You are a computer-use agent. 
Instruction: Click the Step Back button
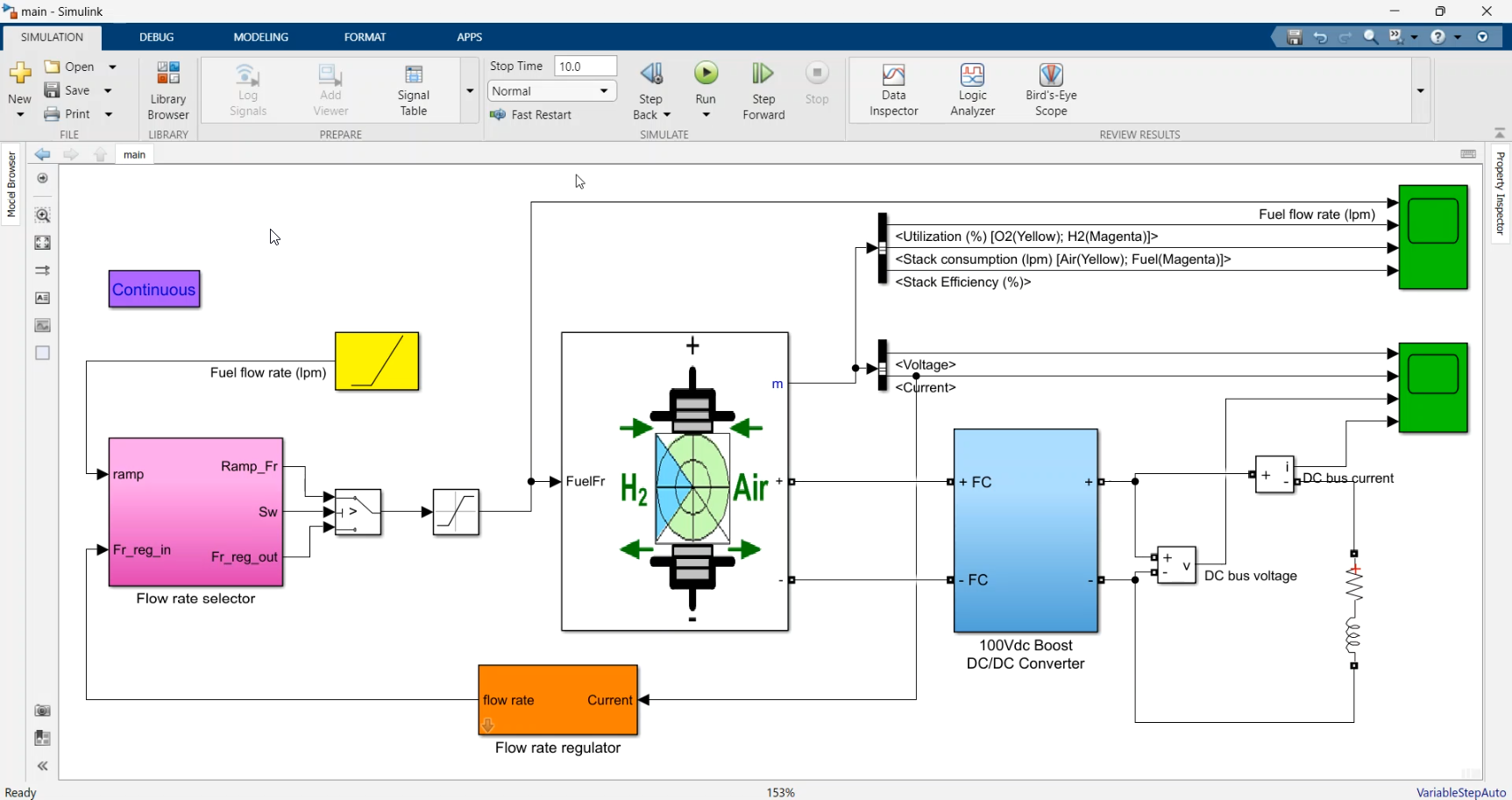pos(651,90)
